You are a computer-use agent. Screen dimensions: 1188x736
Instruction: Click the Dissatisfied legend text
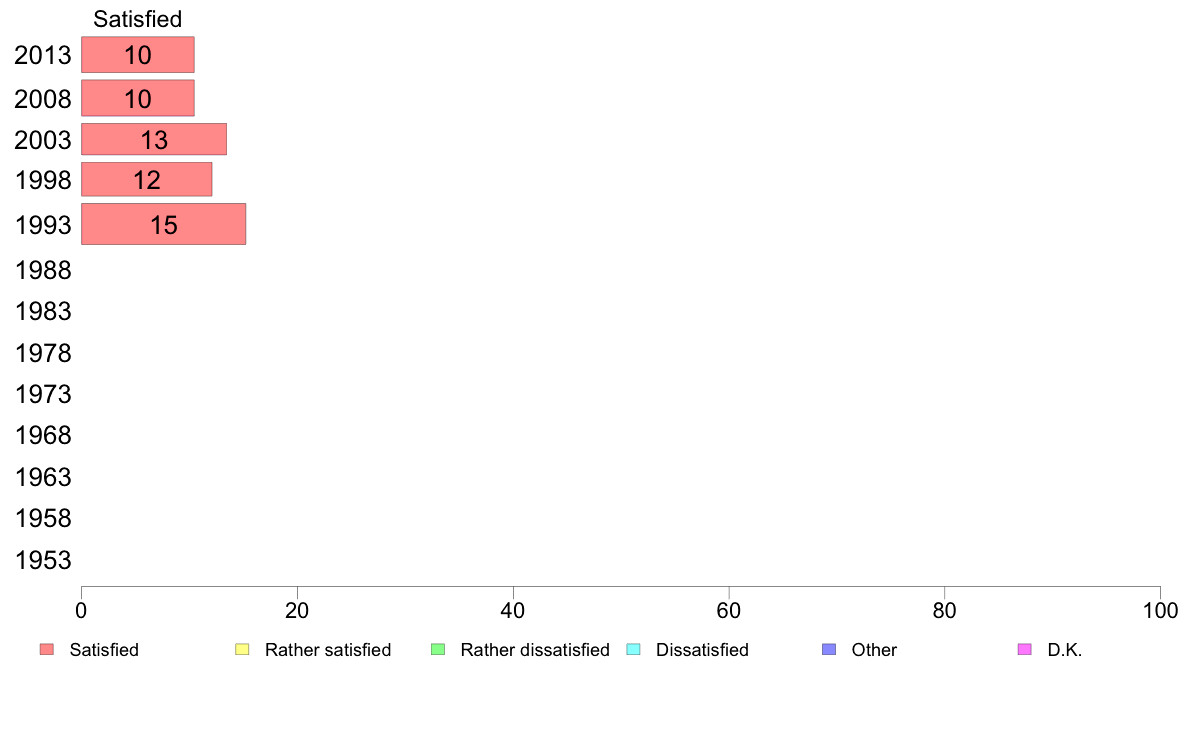702,650
